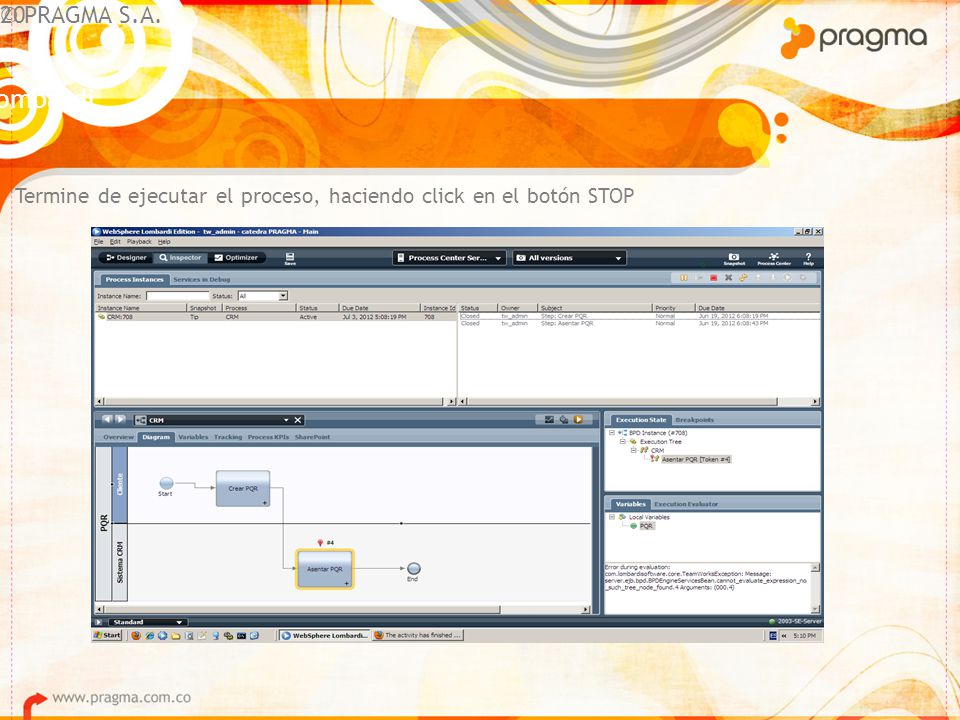Viewport: 960px width, 720px height.
Task: Click the Instance Name input field
Action: pyautogui.click(x=178, y=296)
